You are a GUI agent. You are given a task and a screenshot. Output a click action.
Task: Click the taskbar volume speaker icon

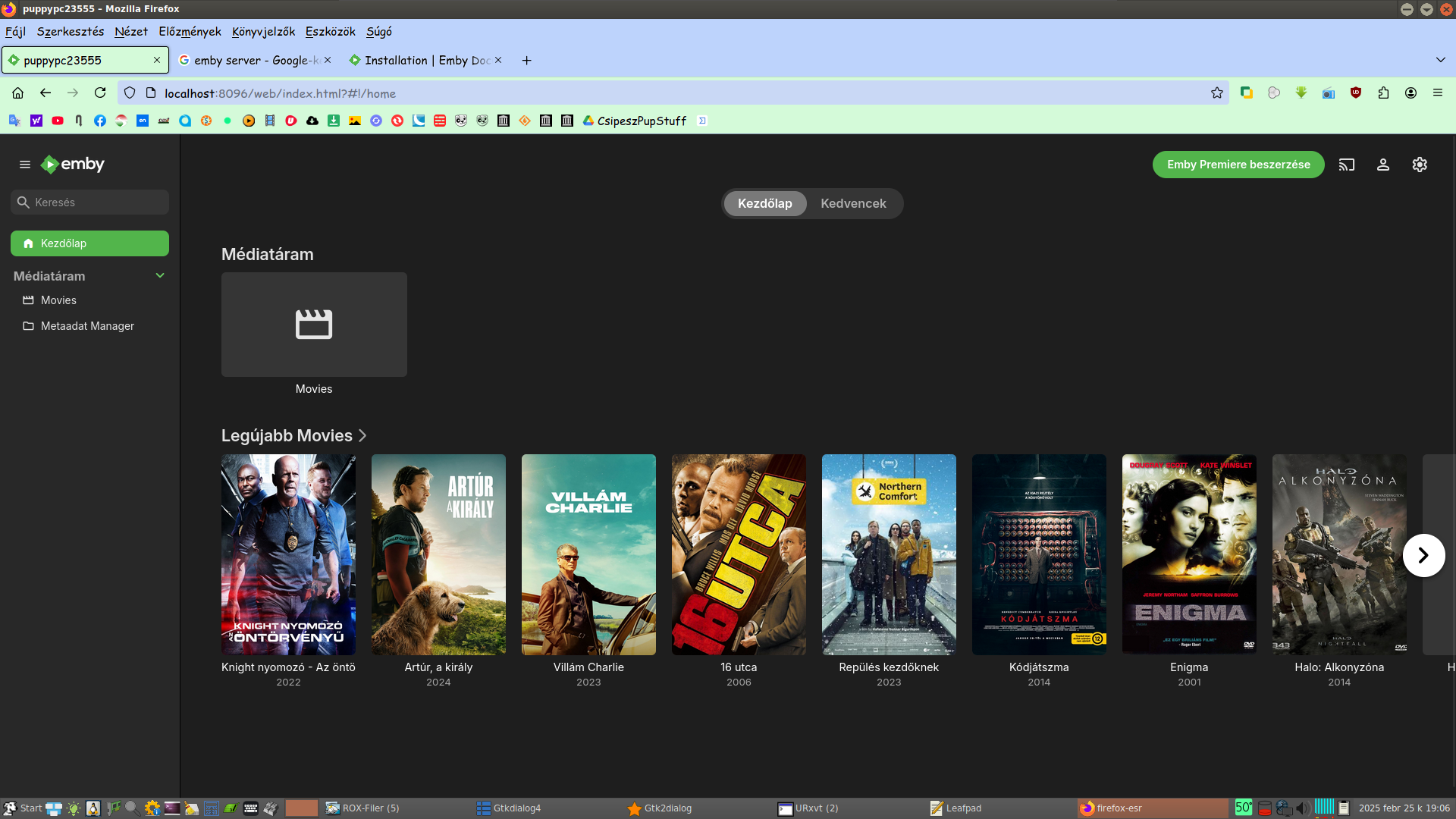(x=1303, y=808)
